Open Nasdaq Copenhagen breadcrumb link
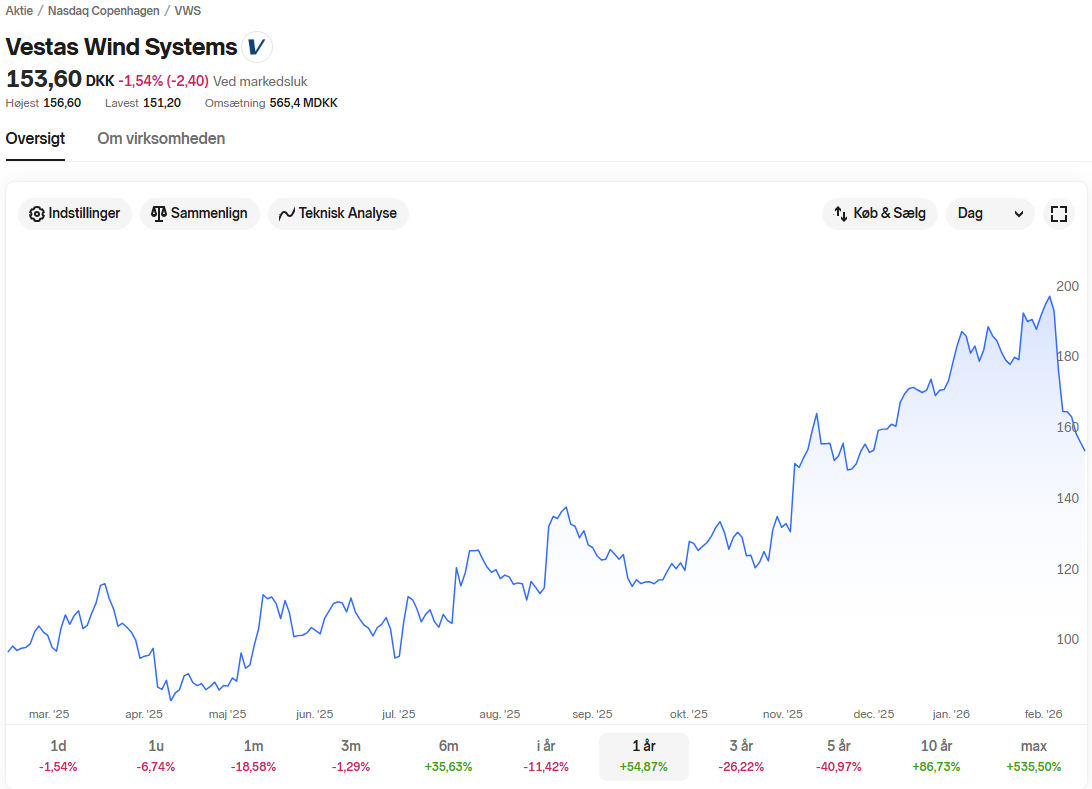 pyautogui.click(x=104, y=11)
